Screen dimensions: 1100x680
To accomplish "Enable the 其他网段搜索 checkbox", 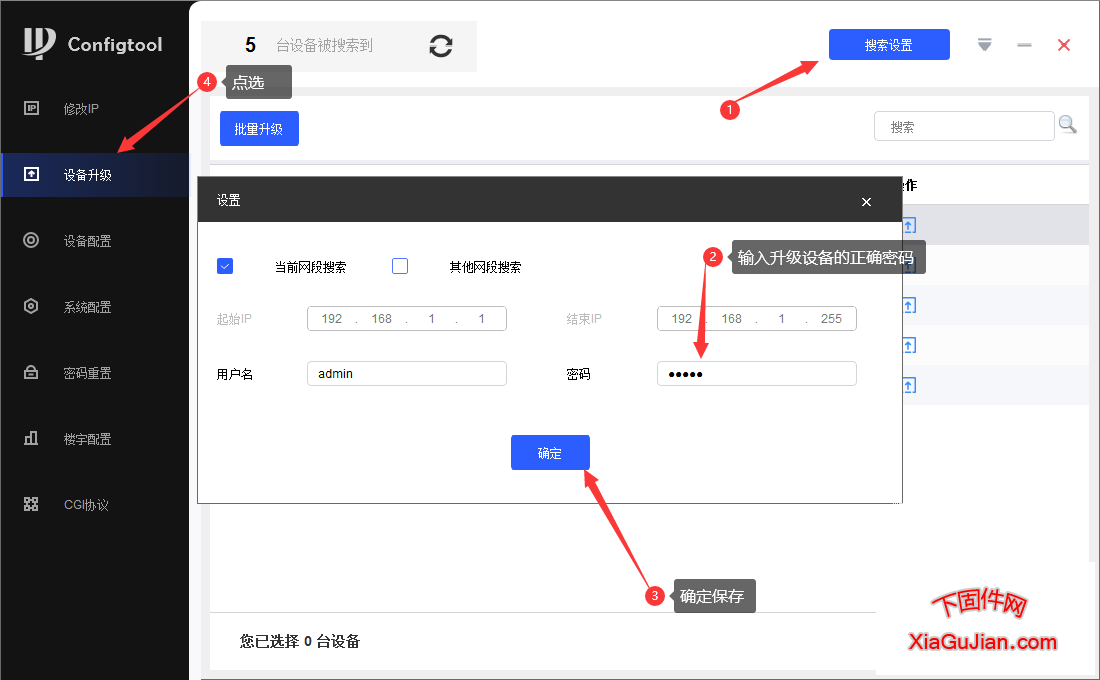I will pyautogui.click(x=399, y=266).
